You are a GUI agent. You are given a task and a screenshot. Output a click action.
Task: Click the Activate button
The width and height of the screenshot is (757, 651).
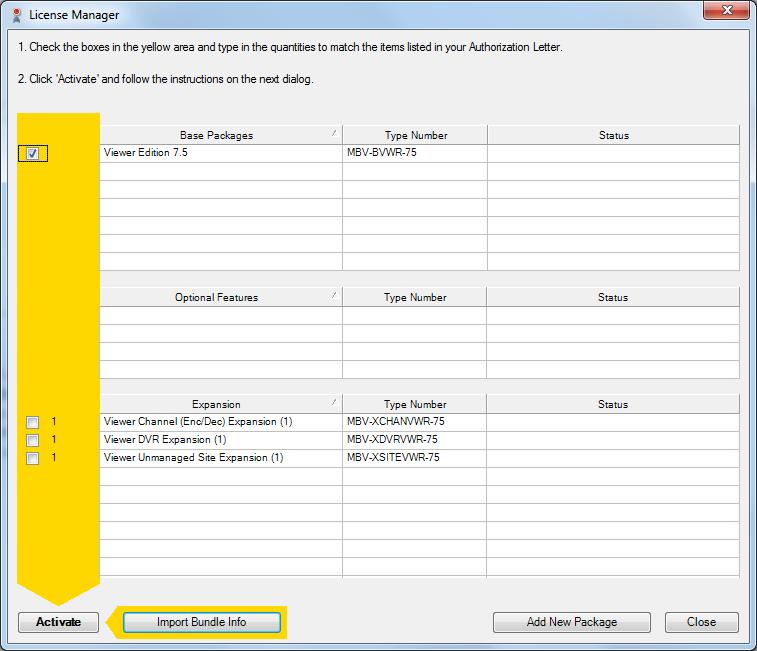[58, 622]
